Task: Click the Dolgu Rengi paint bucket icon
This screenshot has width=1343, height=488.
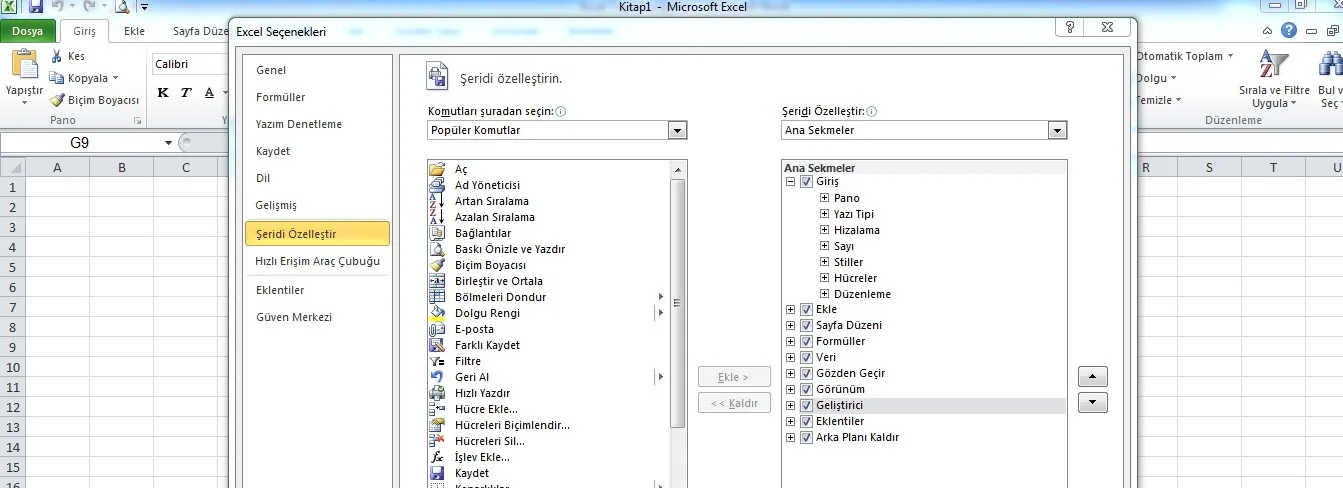Action: pos(436,313)
